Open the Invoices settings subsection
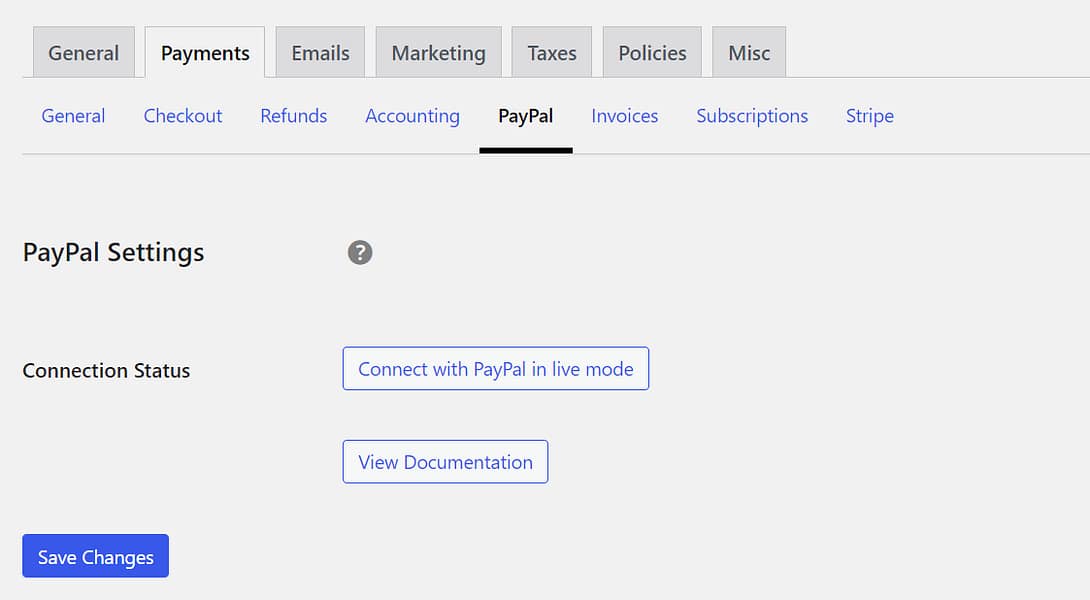 624,116
